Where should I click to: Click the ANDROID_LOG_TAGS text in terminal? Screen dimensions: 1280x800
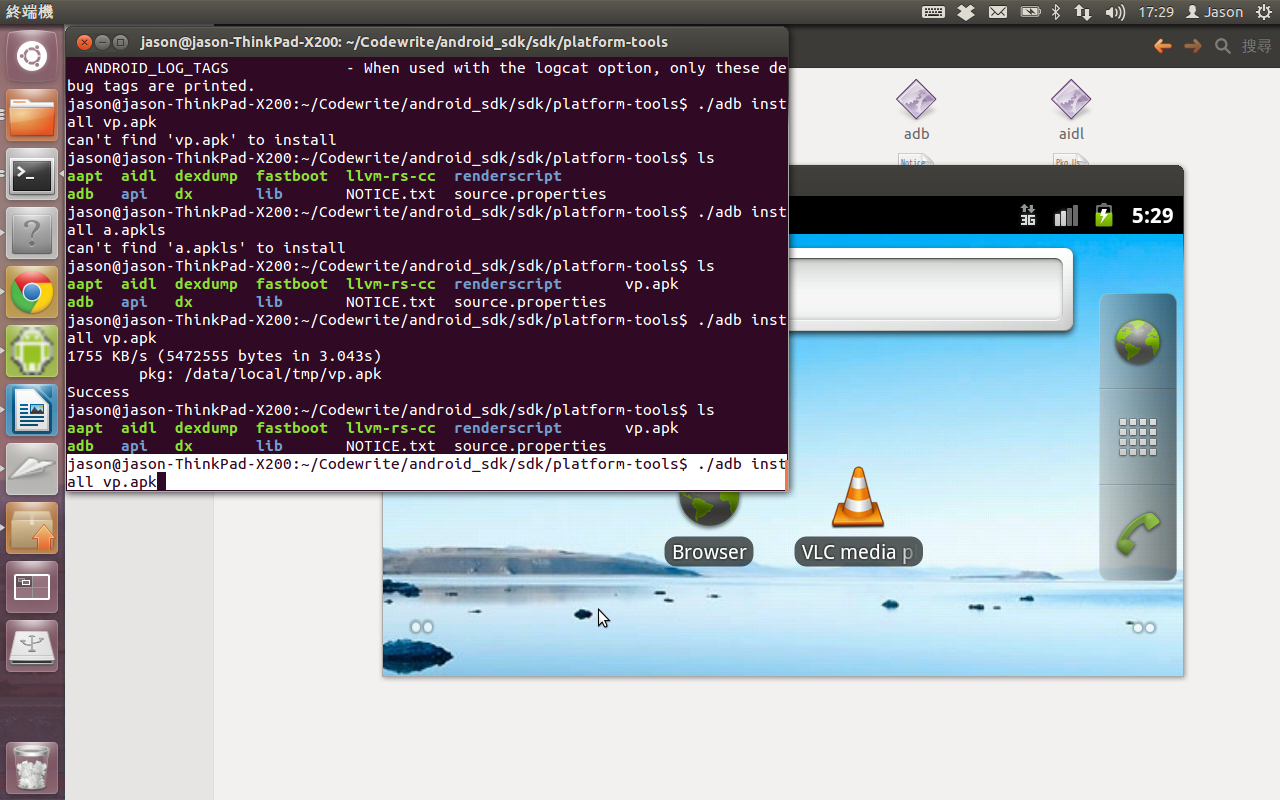pos(156,68)
